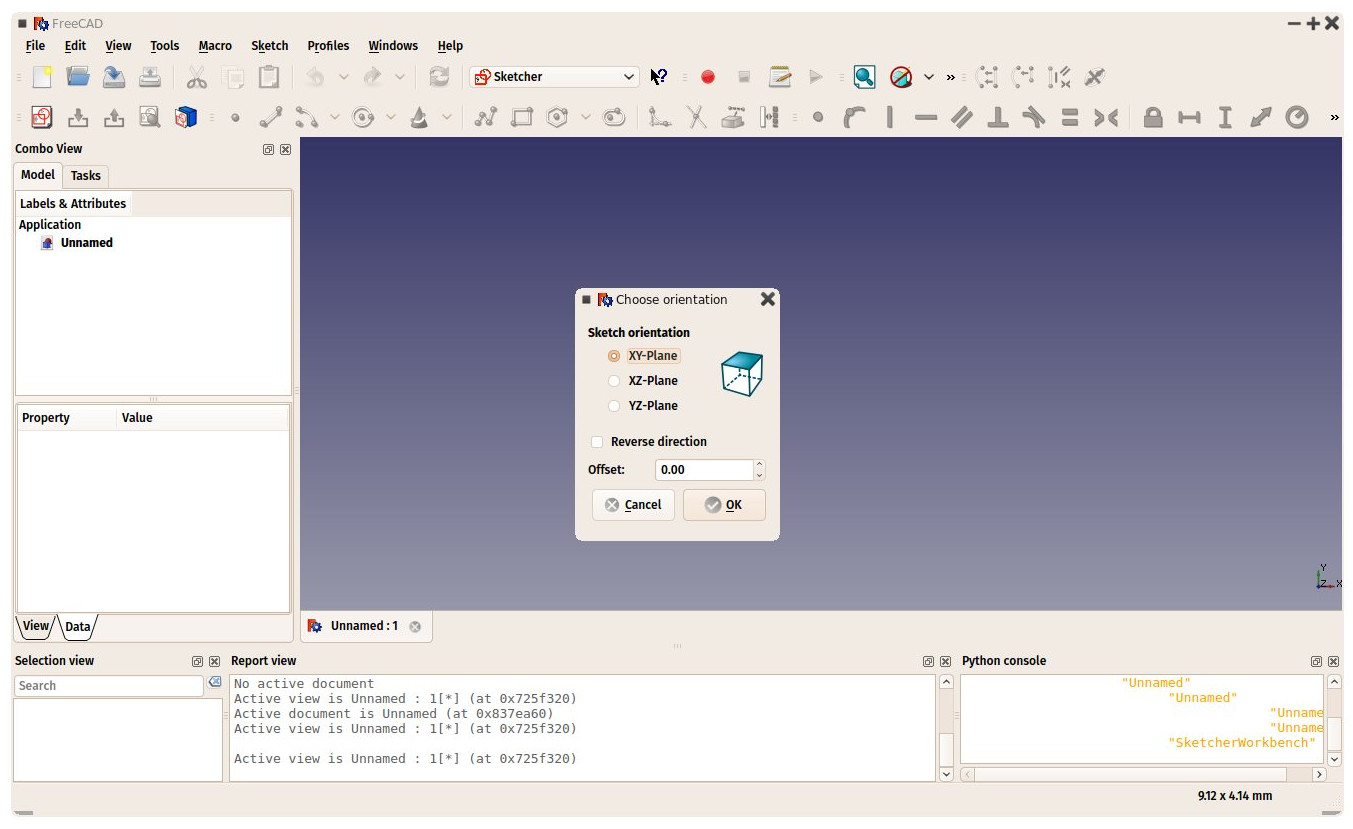This screenshot has width=1353, height=829.
Task: Open the Macros notepad icon
Action: (780, 77)
